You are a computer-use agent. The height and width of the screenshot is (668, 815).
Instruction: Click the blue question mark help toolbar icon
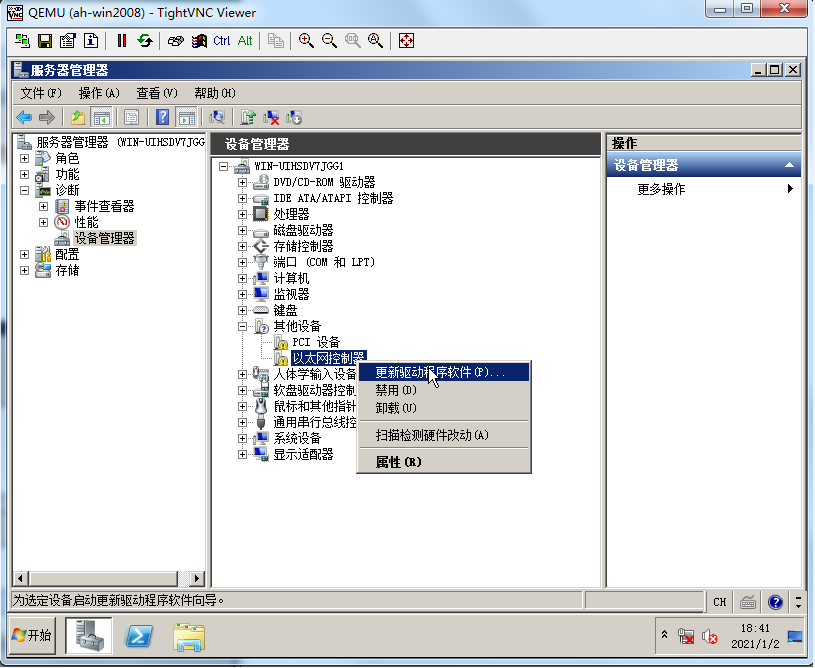click(x=163, y=117)
